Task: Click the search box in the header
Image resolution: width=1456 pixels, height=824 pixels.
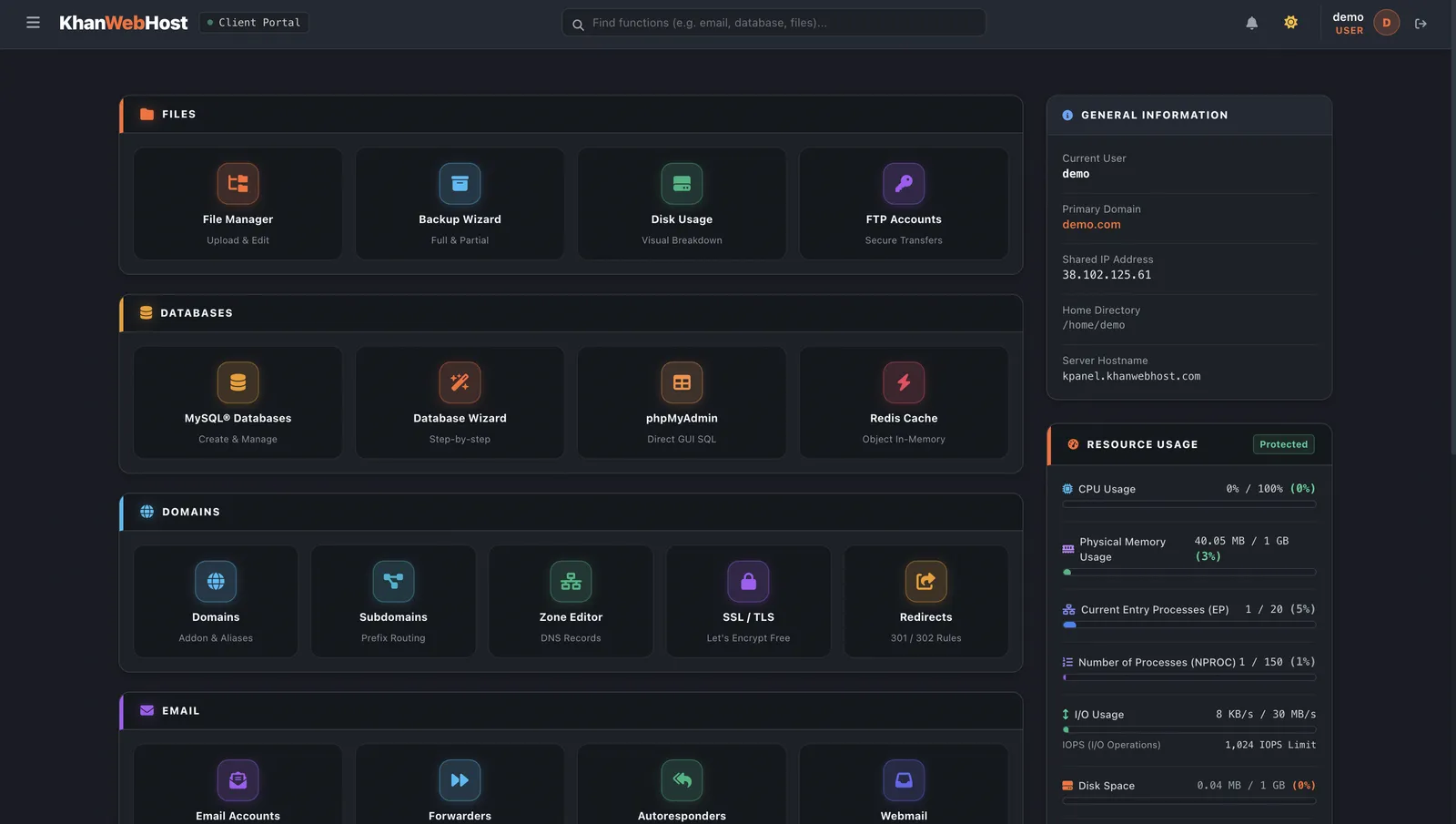Action: pos(773,23)
